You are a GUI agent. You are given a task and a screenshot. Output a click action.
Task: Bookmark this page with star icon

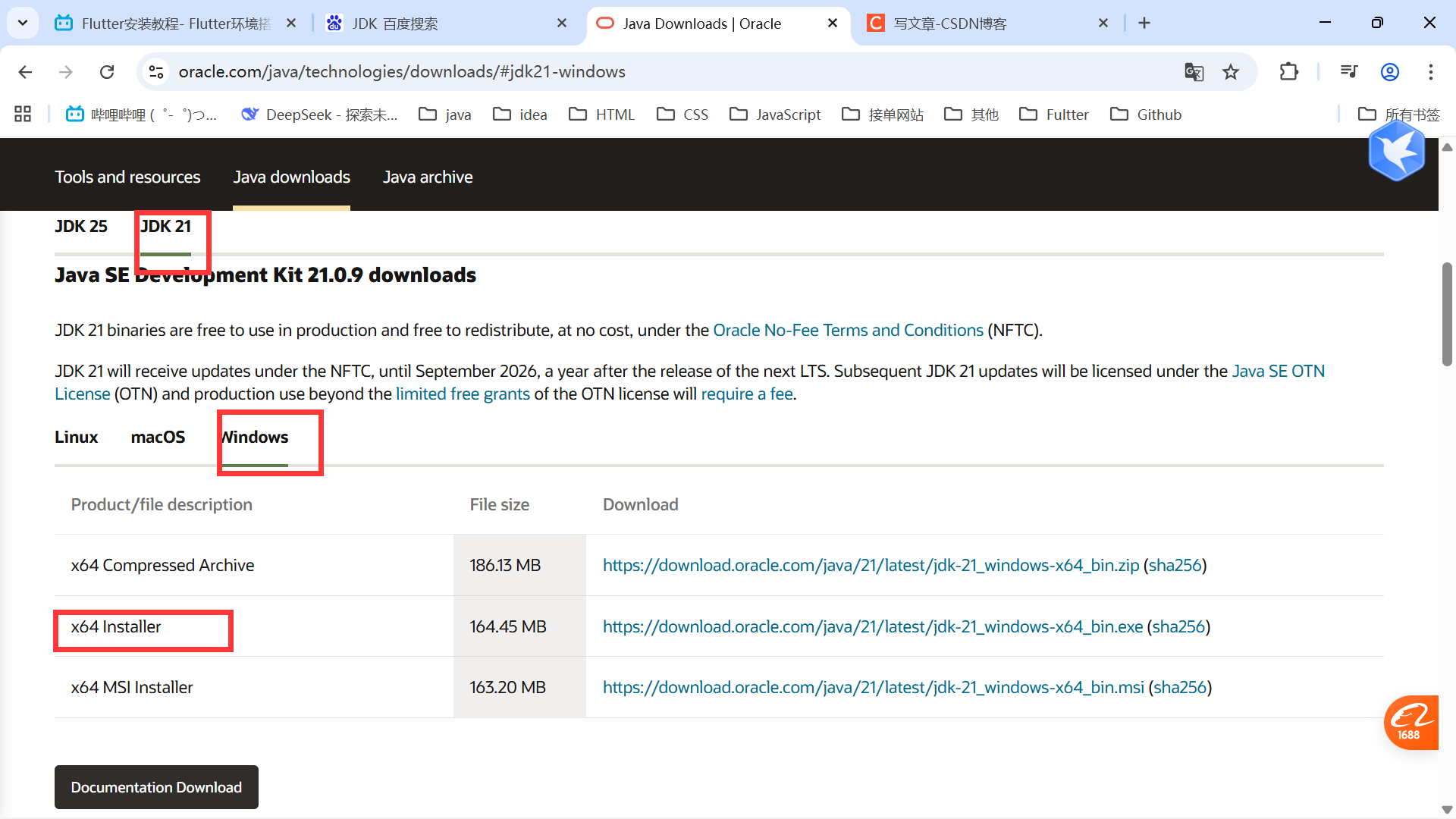click(1231, 72)
